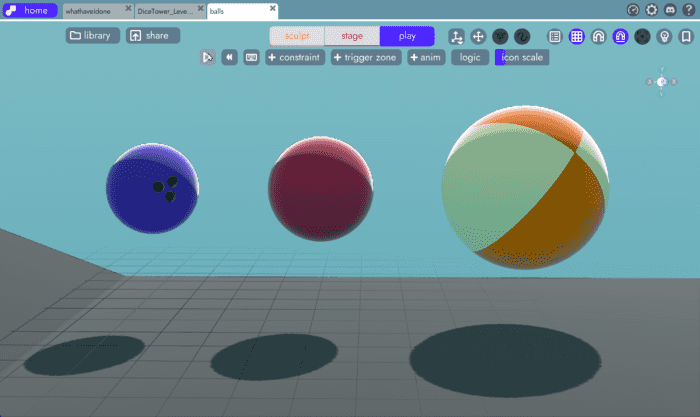Open the logic editor

[470, 57]
